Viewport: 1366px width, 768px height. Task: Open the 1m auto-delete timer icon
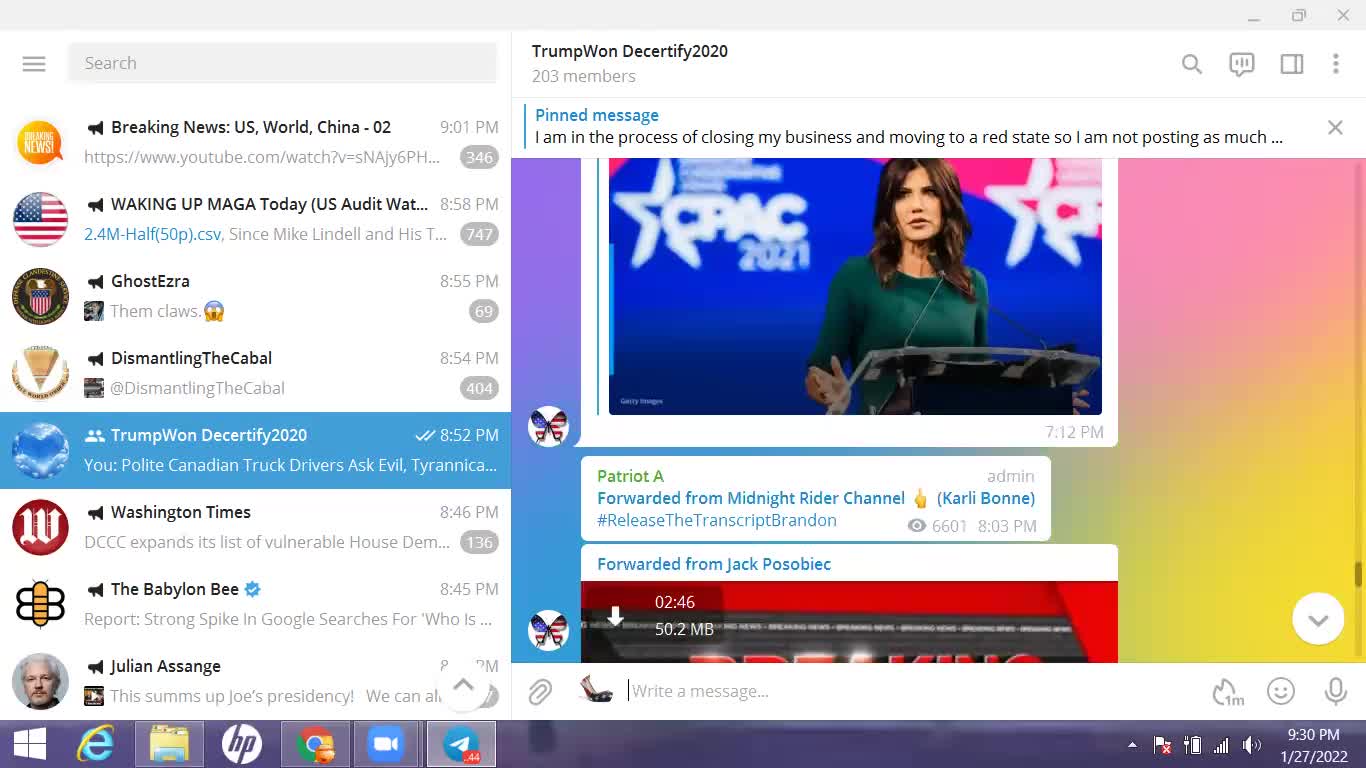[1228, 691]
